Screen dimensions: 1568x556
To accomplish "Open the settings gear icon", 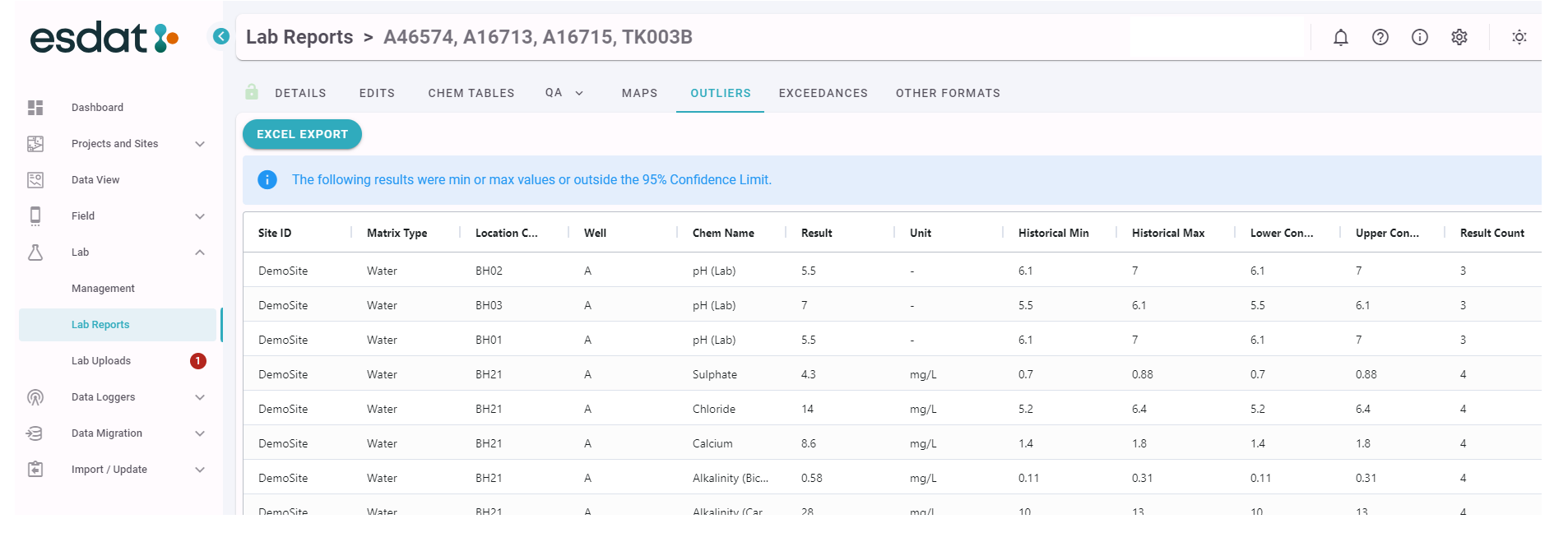I will 1459,37.
